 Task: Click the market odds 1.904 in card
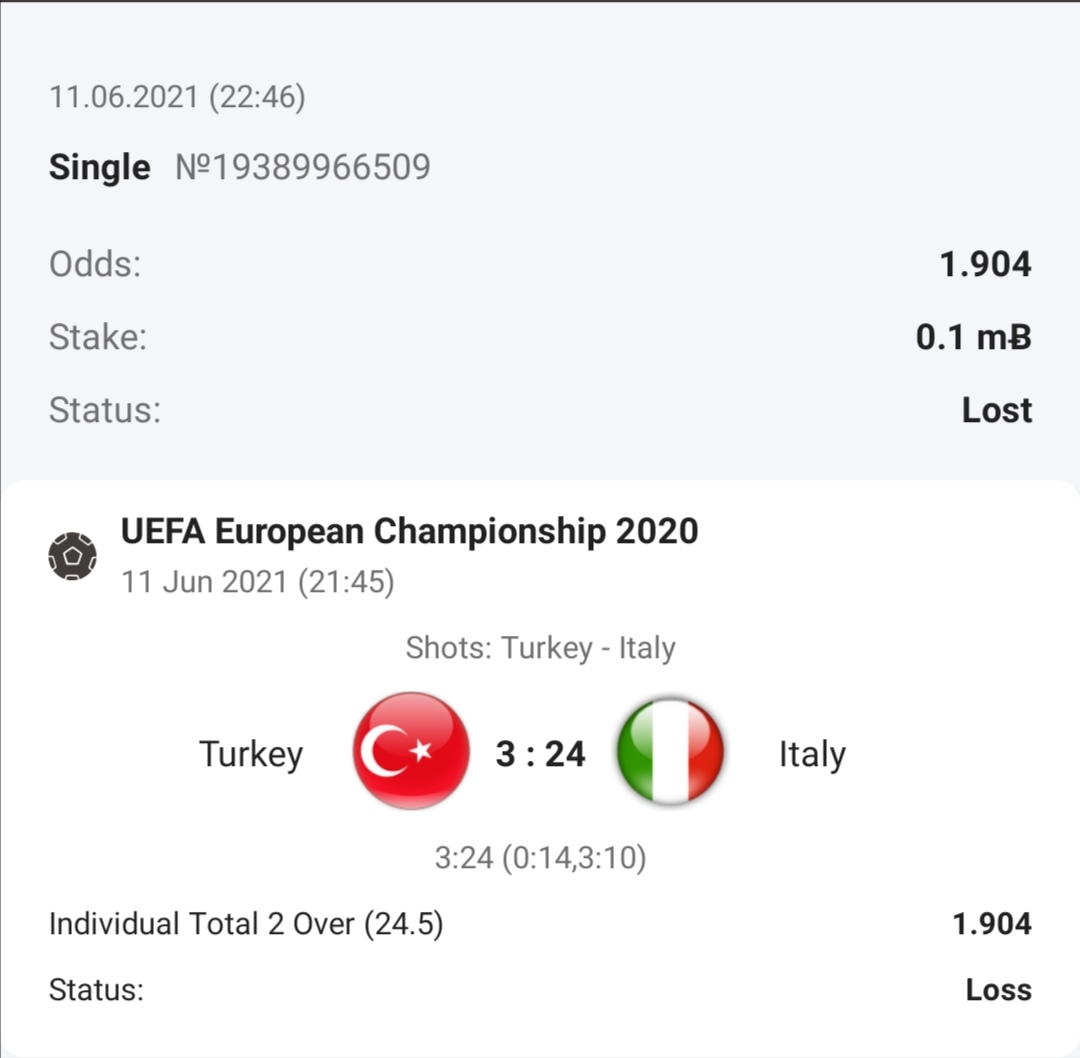991,924
